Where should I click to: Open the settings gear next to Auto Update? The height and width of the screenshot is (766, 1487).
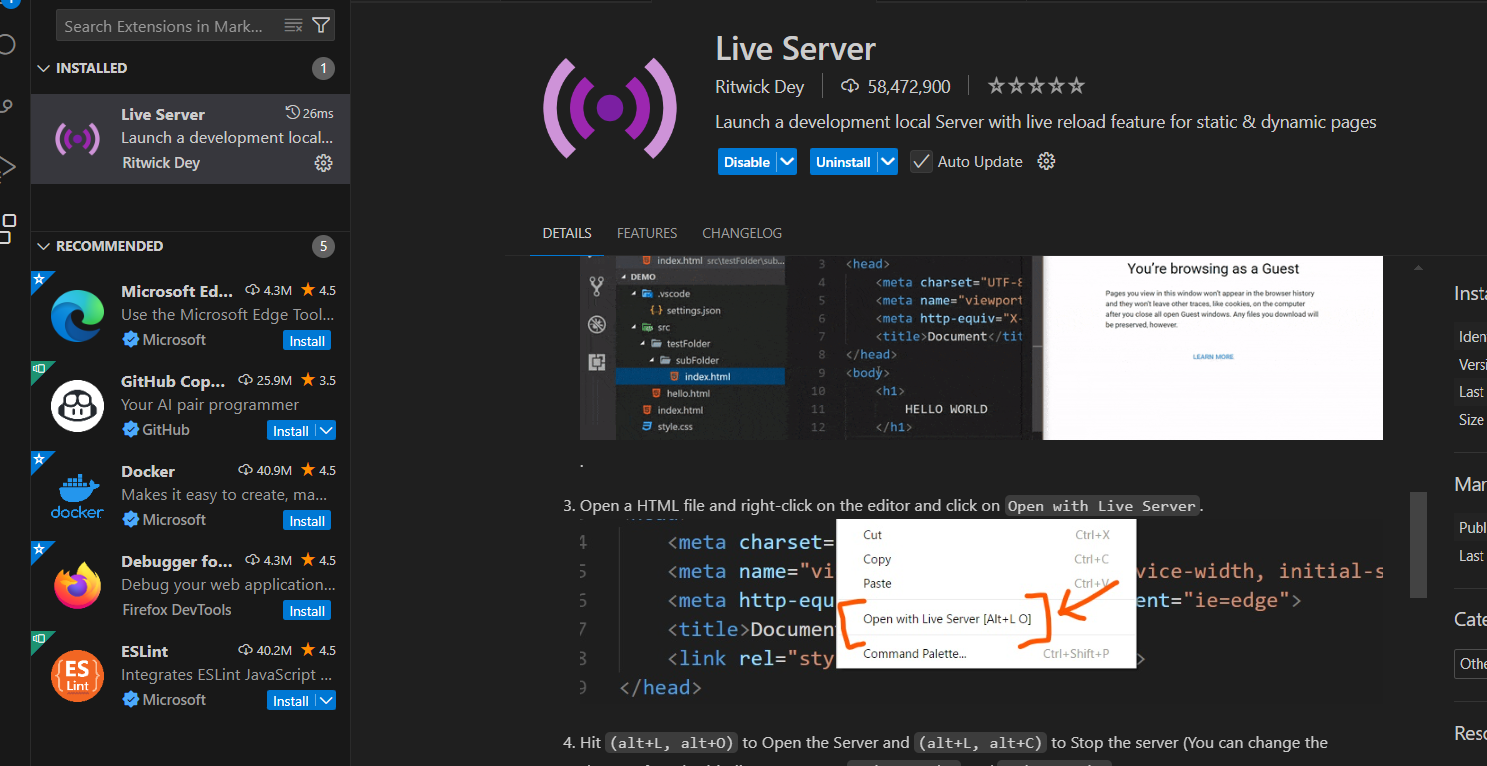[x=1046, y=162]
